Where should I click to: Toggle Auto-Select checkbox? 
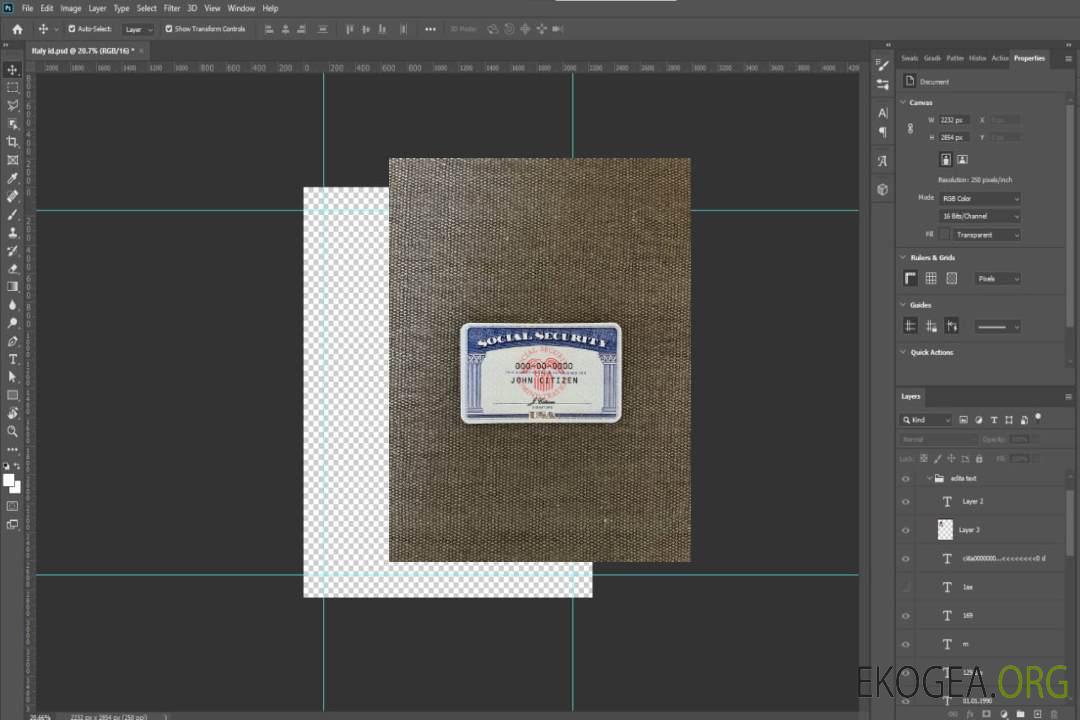tap(72, 29)
